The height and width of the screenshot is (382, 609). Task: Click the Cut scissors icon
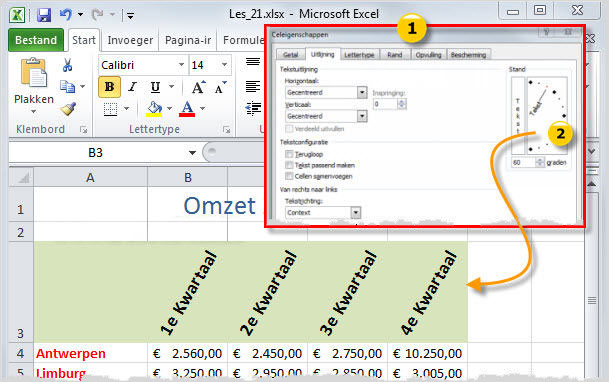(68, 65)
